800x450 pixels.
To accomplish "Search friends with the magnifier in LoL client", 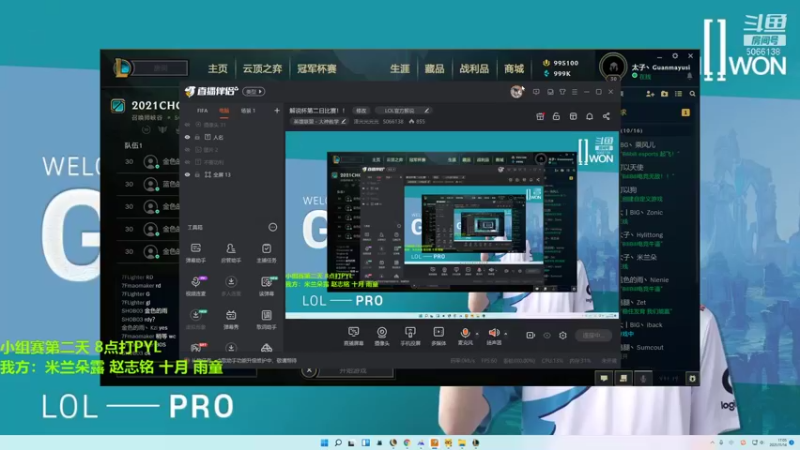I will 692,94.
